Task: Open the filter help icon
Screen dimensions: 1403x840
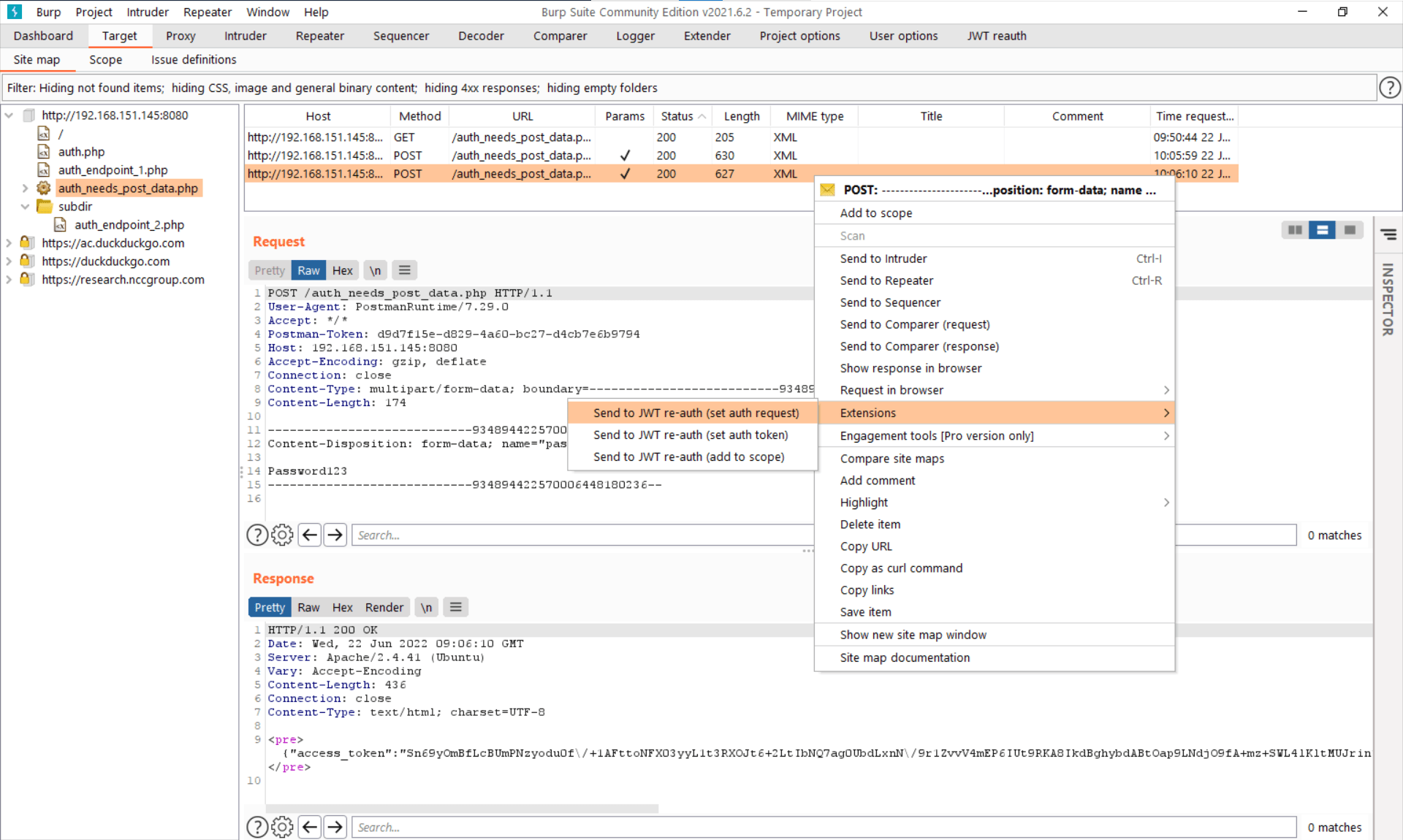Action: 1389,88
